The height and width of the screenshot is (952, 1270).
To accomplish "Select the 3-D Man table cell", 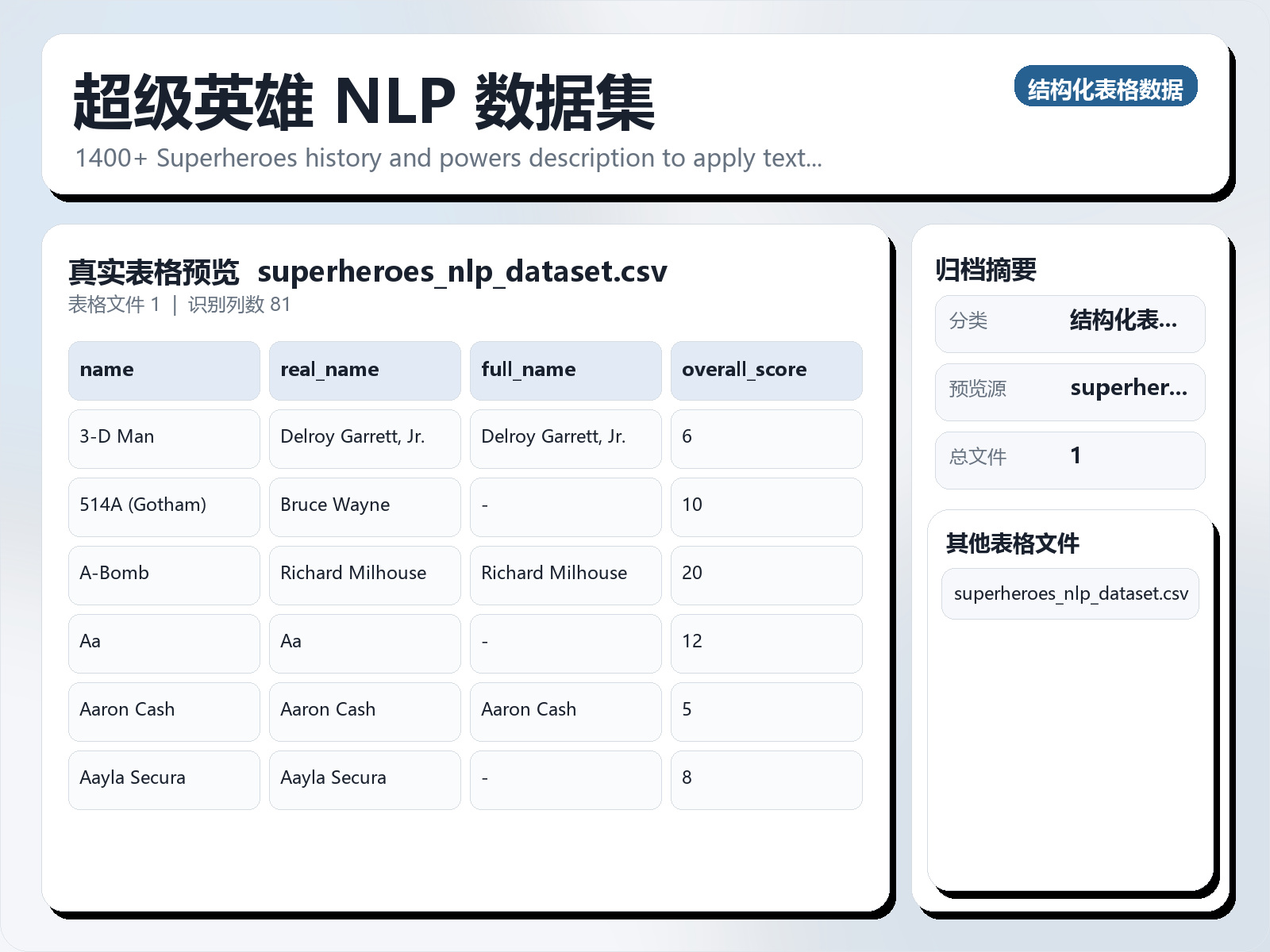I will 164,439.
